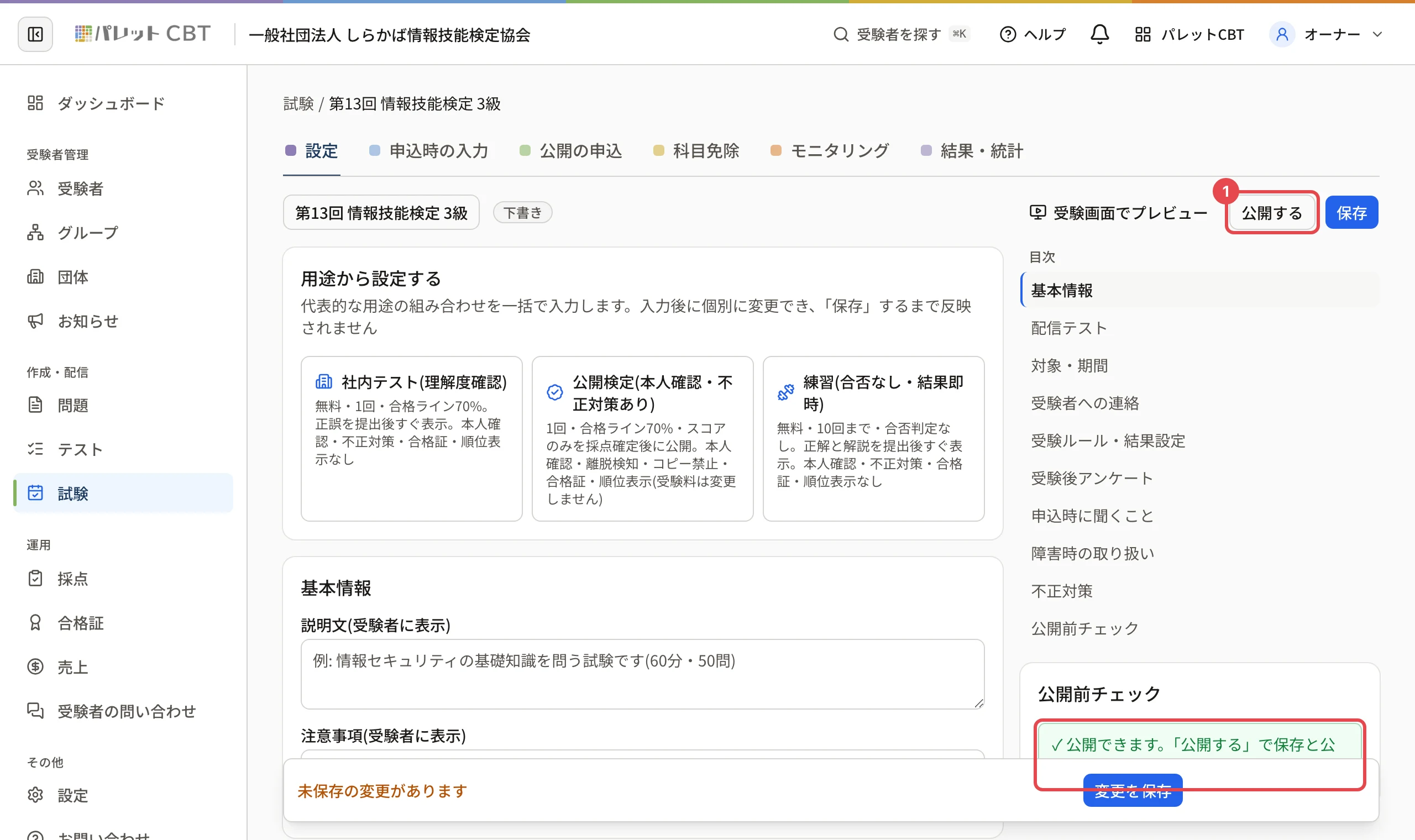Open 設定 at the sidebar bottom

[123, 795]
